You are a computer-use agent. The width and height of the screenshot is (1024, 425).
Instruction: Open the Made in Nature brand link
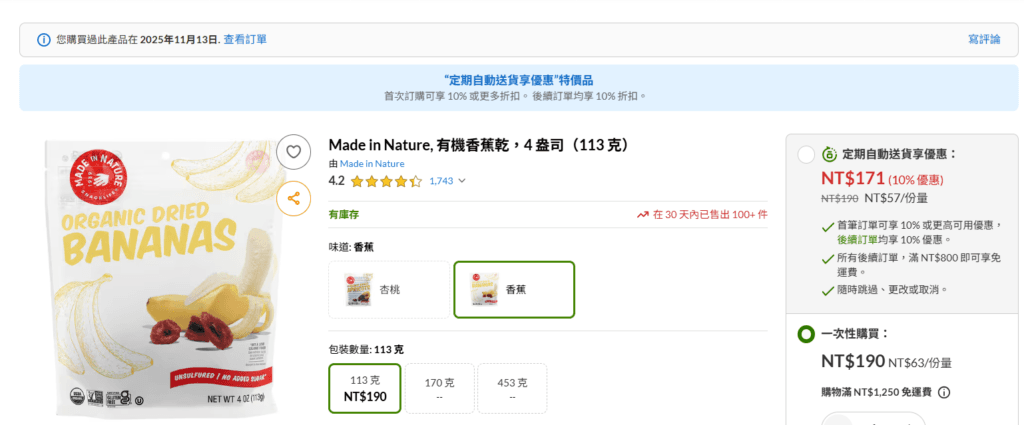372,163
